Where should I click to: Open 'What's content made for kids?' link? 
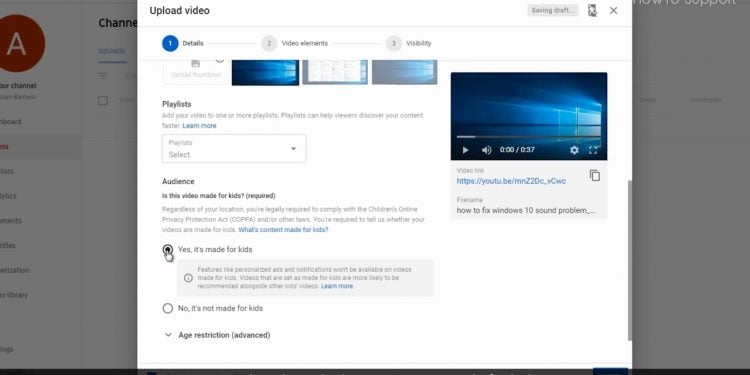pyautogui.click(x=283, y=230)
